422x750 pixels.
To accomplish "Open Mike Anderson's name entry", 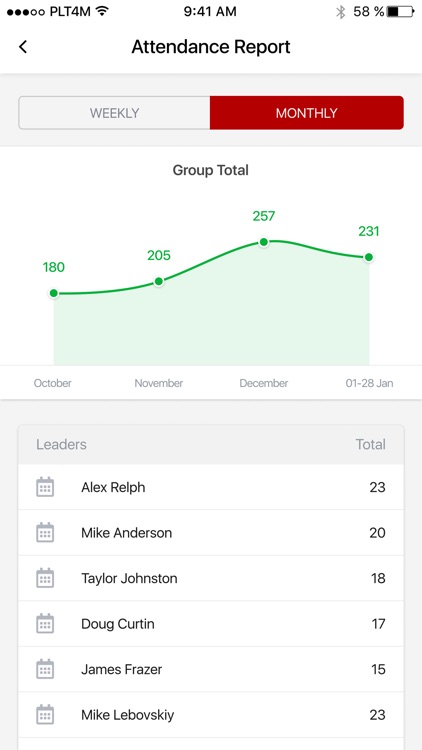I will (126, 533).
